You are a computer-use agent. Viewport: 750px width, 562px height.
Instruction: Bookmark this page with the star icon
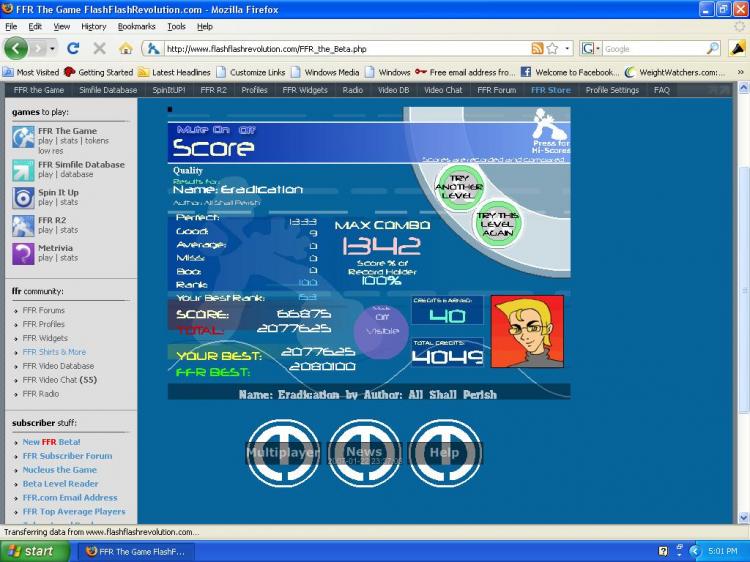click(x=552, y=48)
